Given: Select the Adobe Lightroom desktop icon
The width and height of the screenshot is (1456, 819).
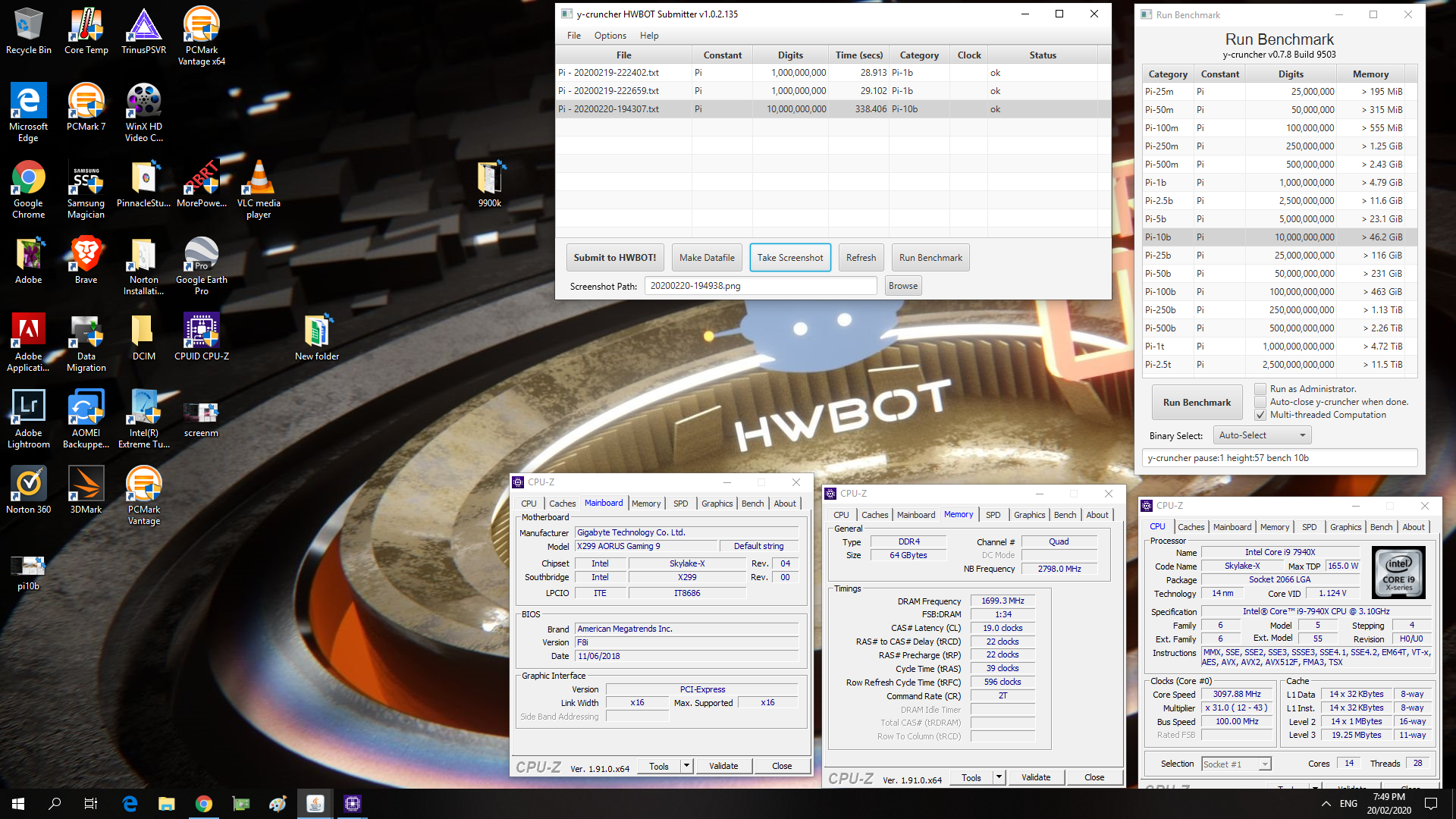Looking at the screenshot, I should [x=29, y=419].
